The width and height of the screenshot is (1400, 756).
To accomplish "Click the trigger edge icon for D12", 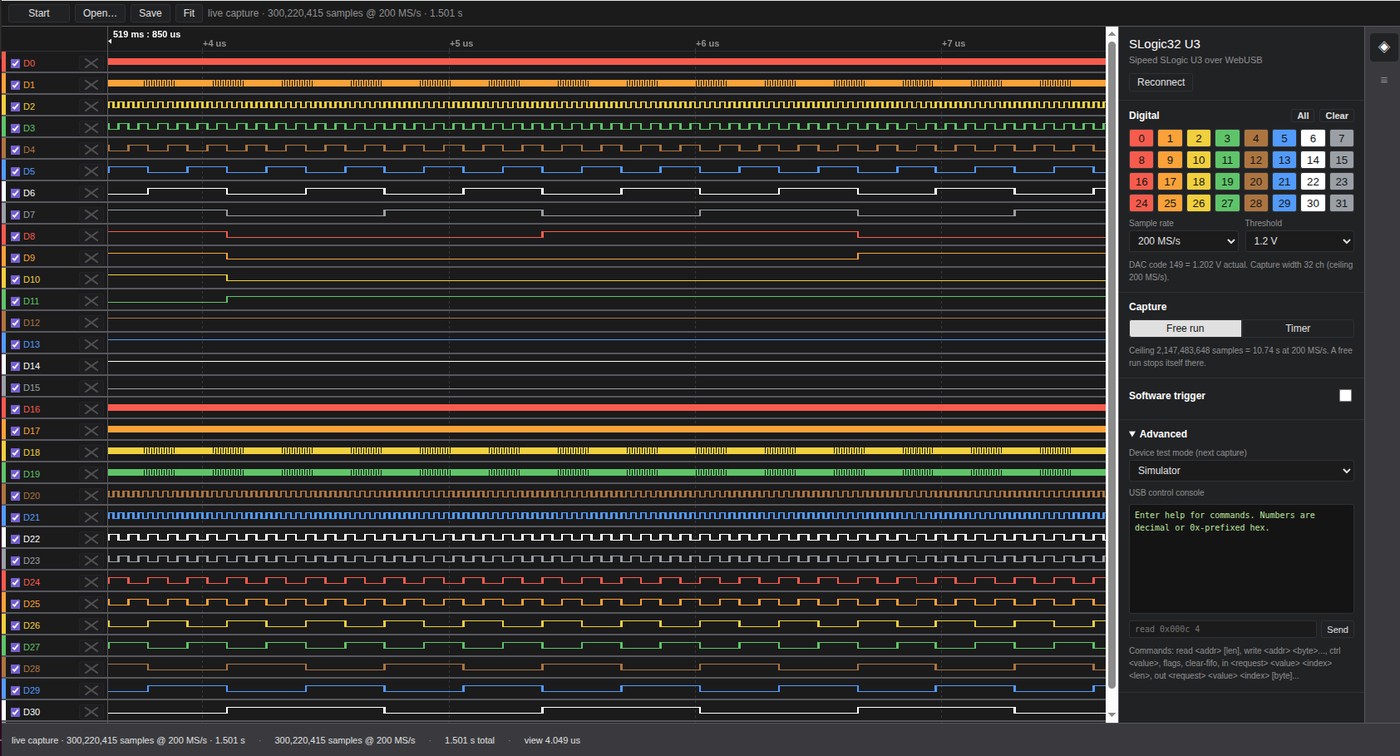I will pyautogui.click(x=91, y=323).
